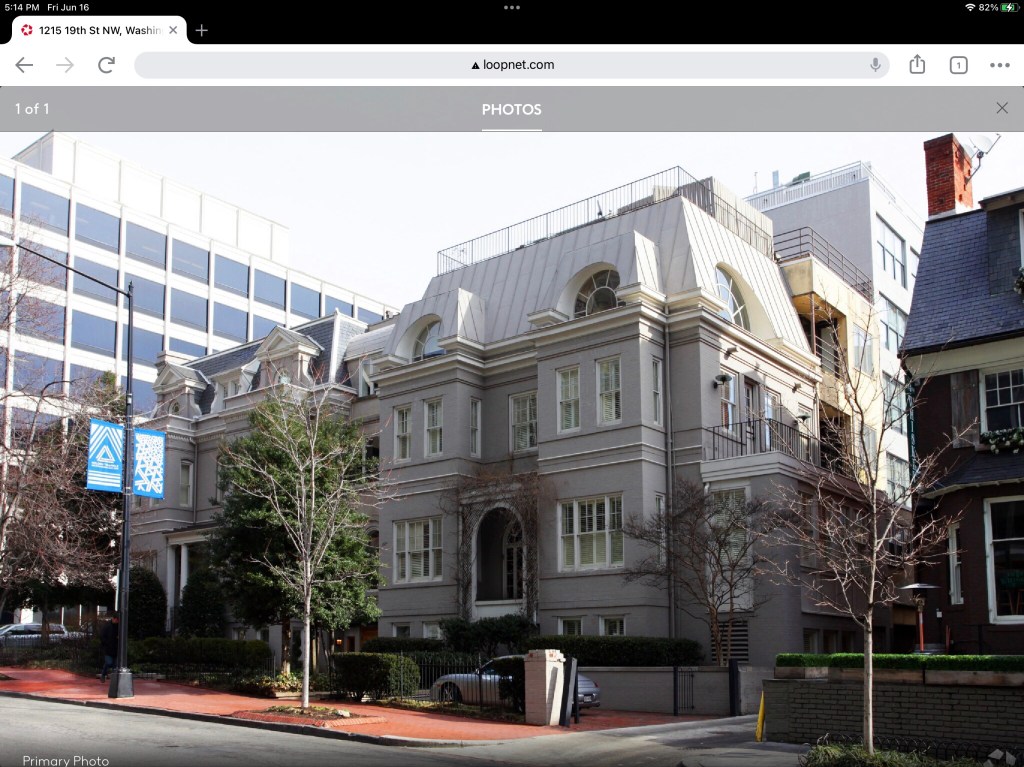The width and height of the screenshot is (1024, 767).
Task: Click the loopnet.com address bar
Action: (511, 65)
